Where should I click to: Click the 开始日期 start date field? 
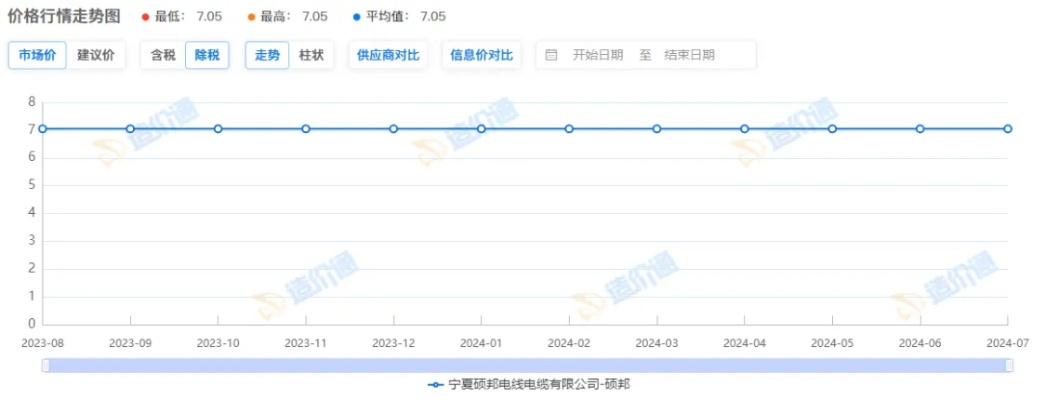coord(597,55)
